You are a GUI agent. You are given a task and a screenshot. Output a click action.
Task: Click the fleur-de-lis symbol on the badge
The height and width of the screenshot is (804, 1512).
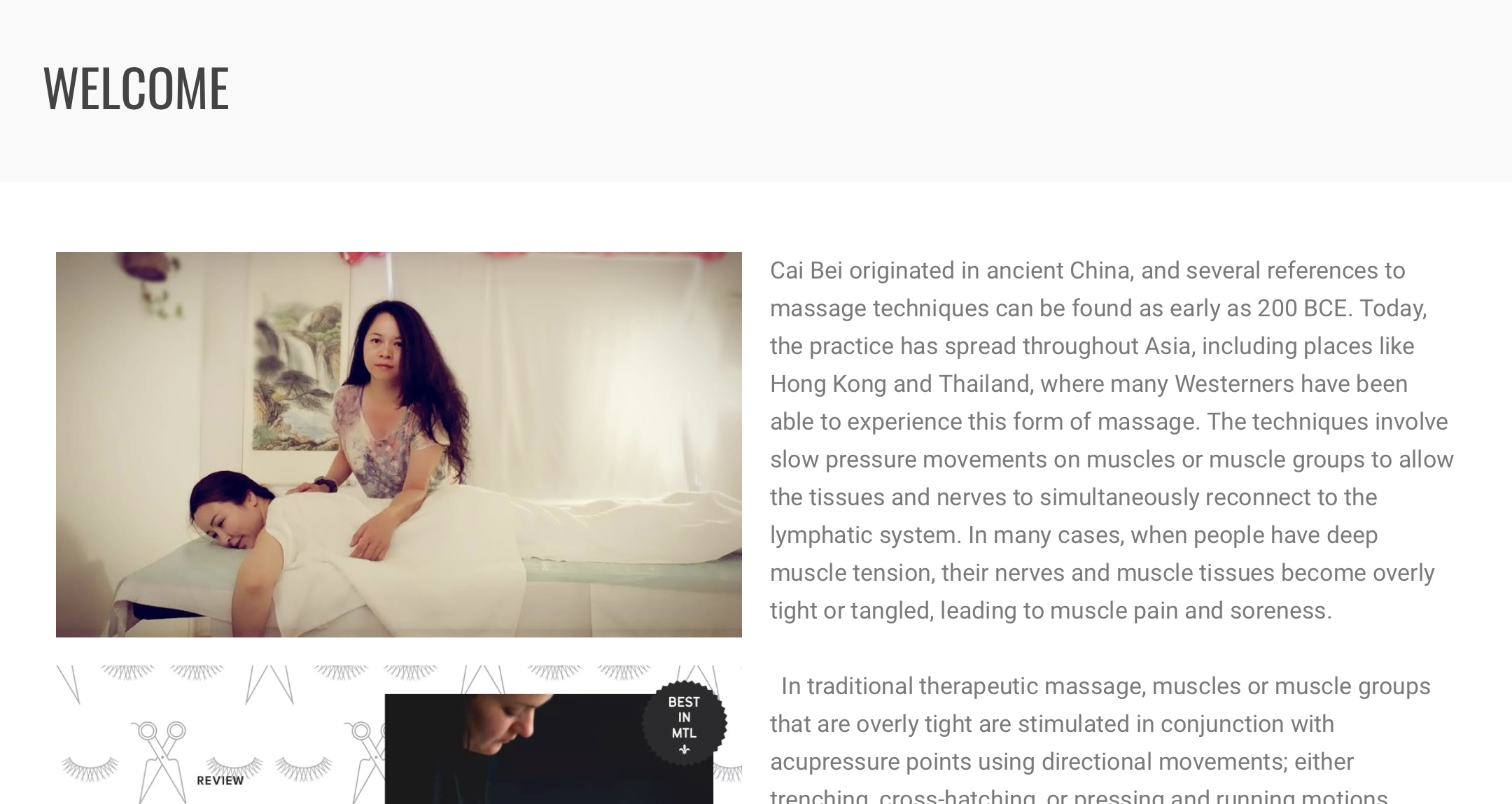684,749
